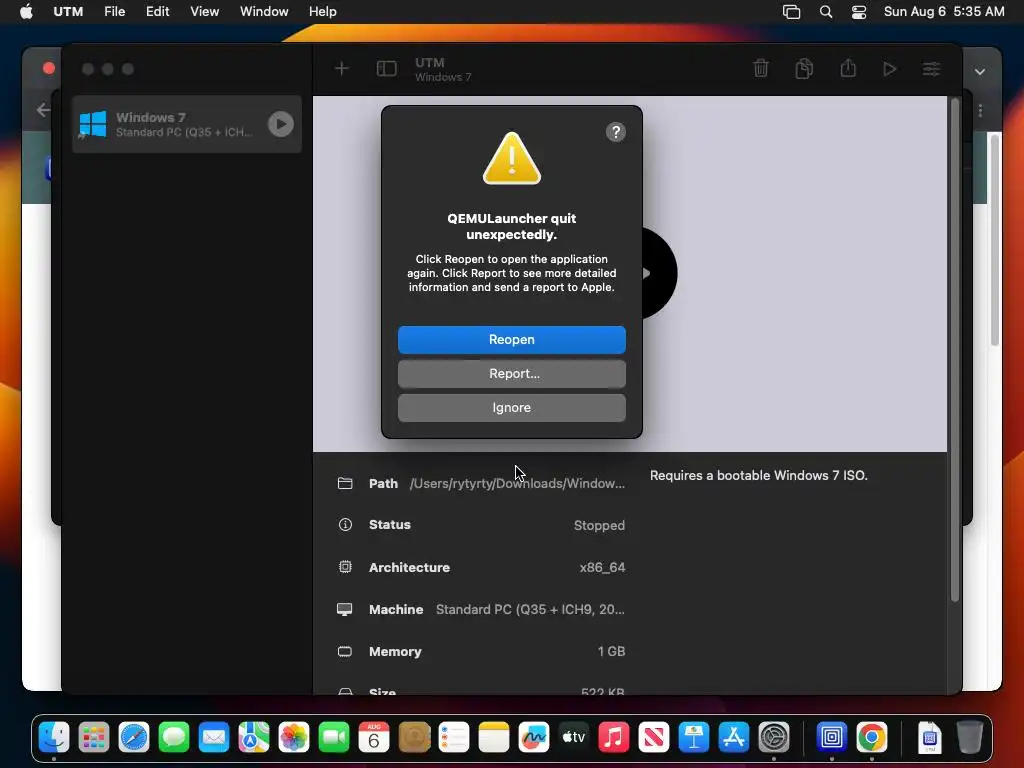Open FaceTime from the Dock
Screen dimensions: 1024x768
[334, 737]
